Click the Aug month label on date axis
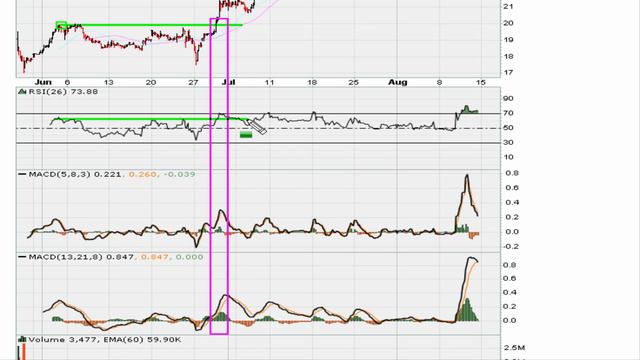 [398, 82]
